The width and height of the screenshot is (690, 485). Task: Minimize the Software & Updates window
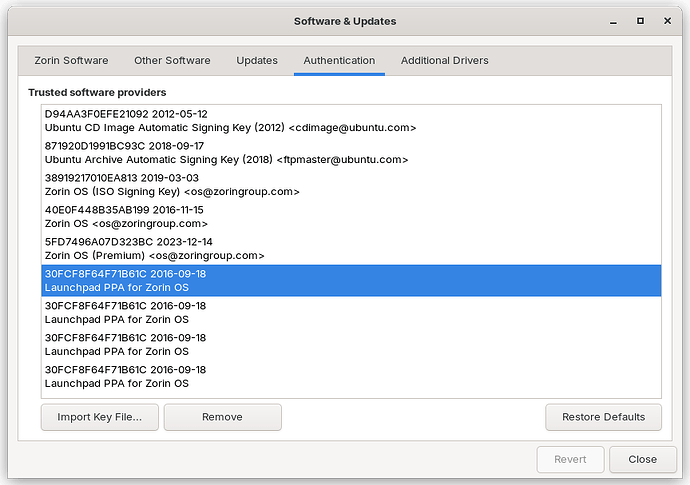point(613,21)
